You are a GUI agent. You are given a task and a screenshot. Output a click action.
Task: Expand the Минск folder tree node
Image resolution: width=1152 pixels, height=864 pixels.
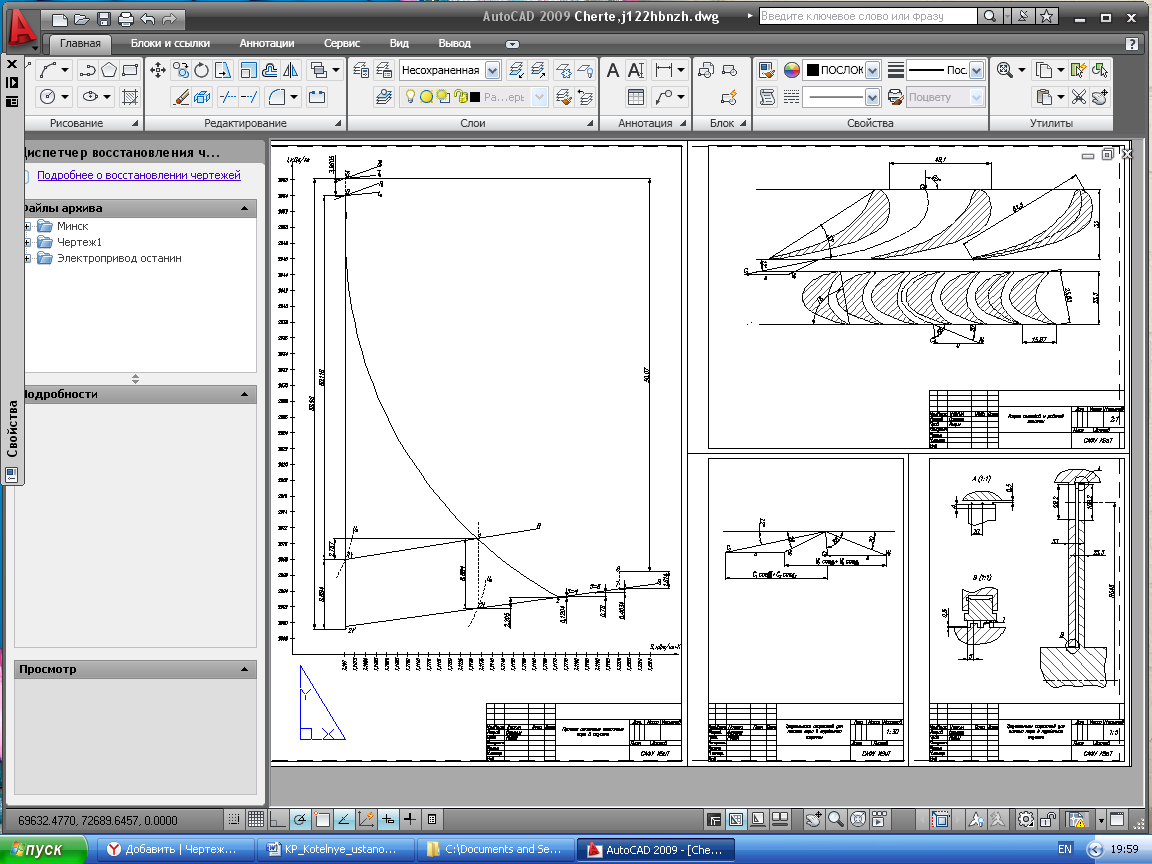[x=27, y=226]
